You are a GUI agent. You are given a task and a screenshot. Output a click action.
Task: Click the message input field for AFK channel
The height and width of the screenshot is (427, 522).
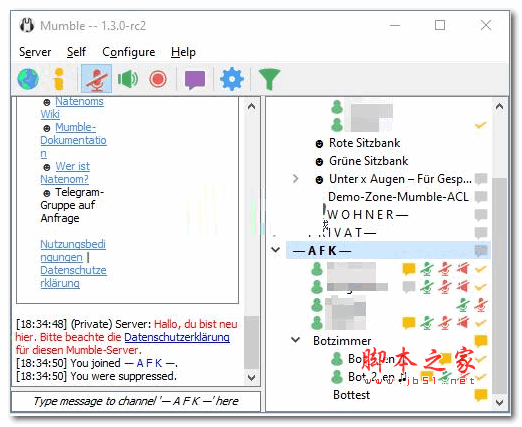[x=136, y=401]
